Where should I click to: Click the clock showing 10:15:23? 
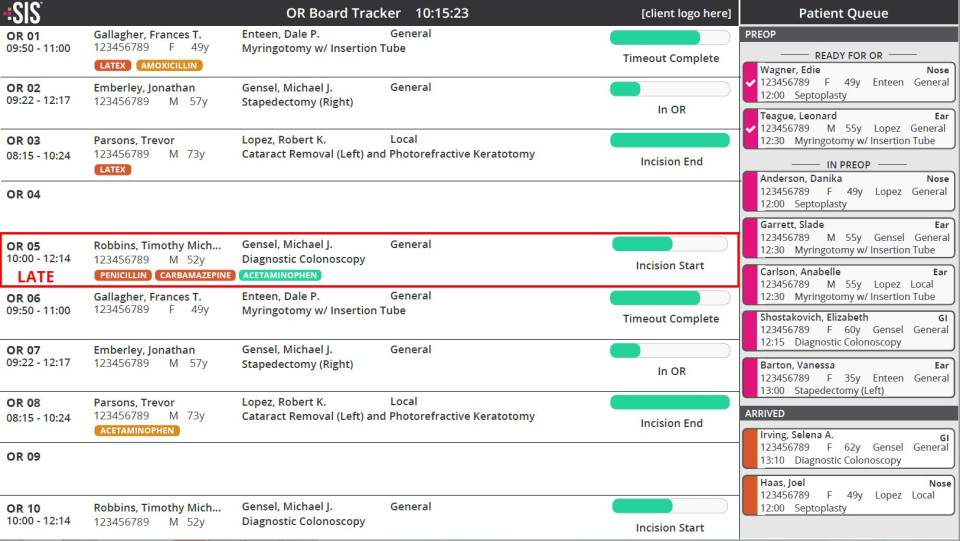(441, 13)
